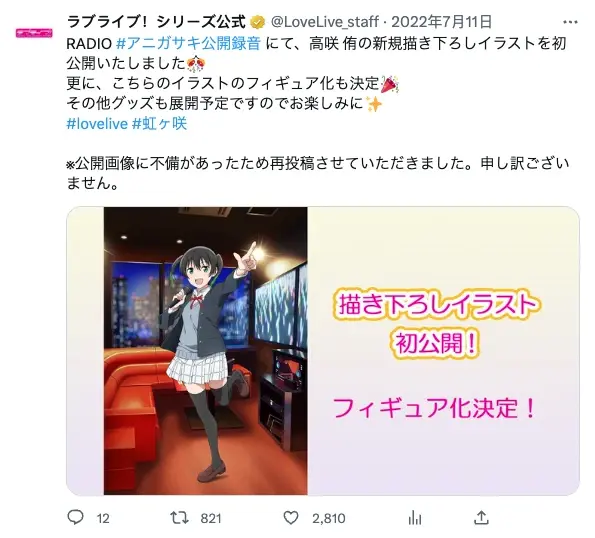
Task: Click the 2,810 likes count
Action: coord(329,518)
